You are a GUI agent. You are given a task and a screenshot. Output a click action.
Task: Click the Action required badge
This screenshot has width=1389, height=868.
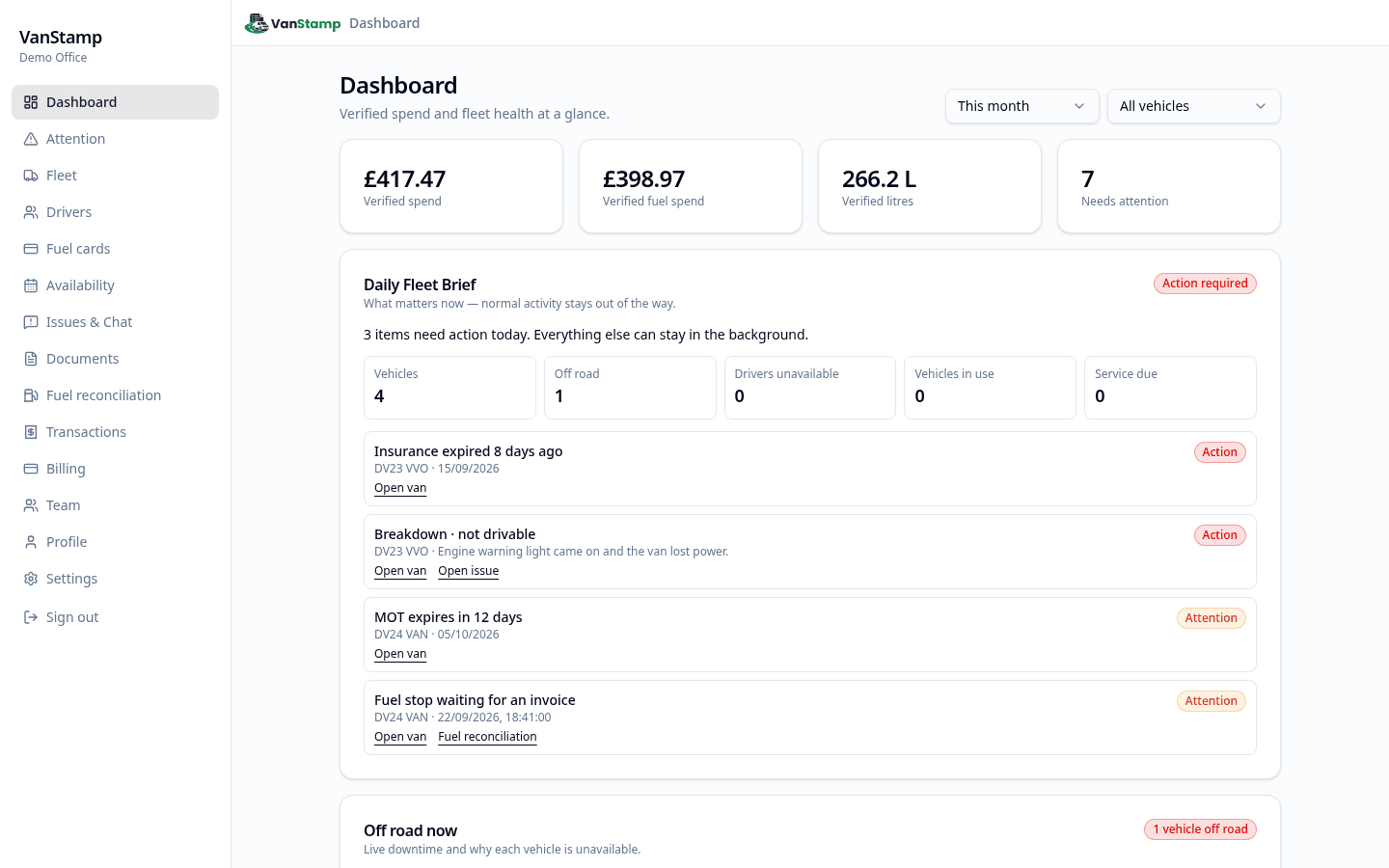pos(1205,284)
